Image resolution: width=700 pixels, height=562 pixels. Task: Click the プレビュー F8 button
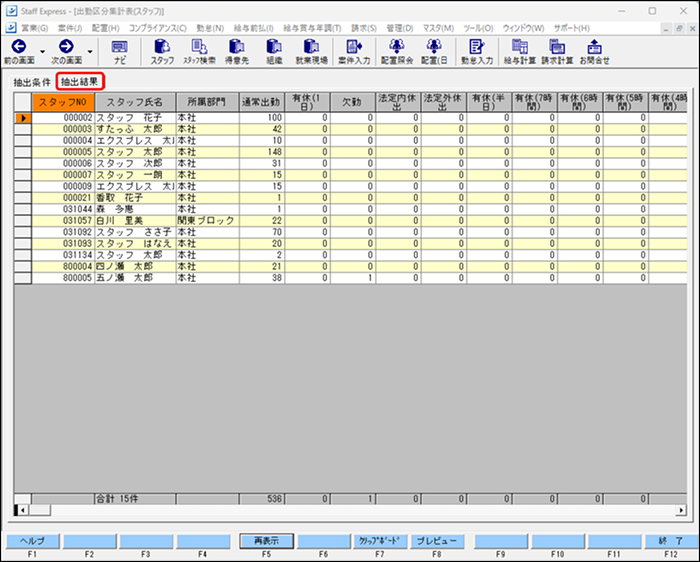pos(437,541)
